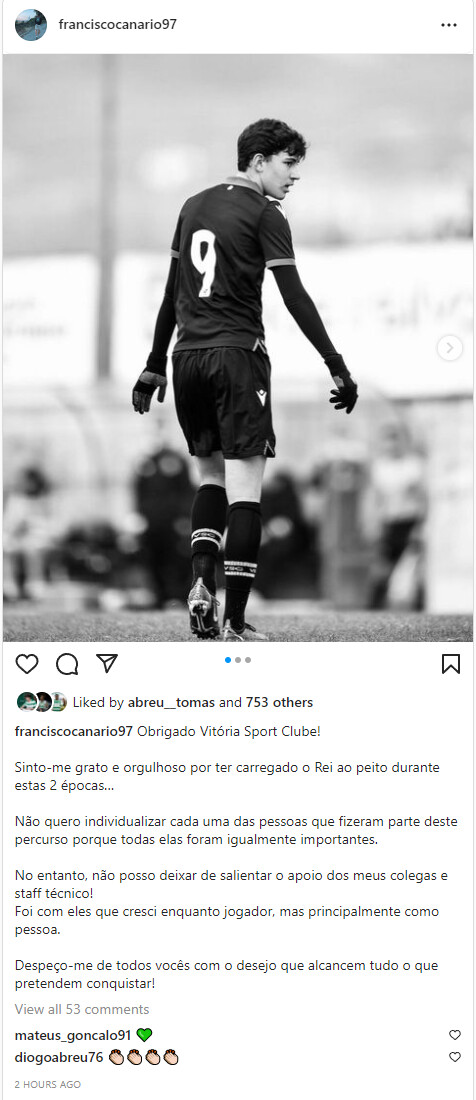This screenshot has width=476, height=1100.
Task: Select the second carousel dot indicator
Action: [x=238, y=660]
